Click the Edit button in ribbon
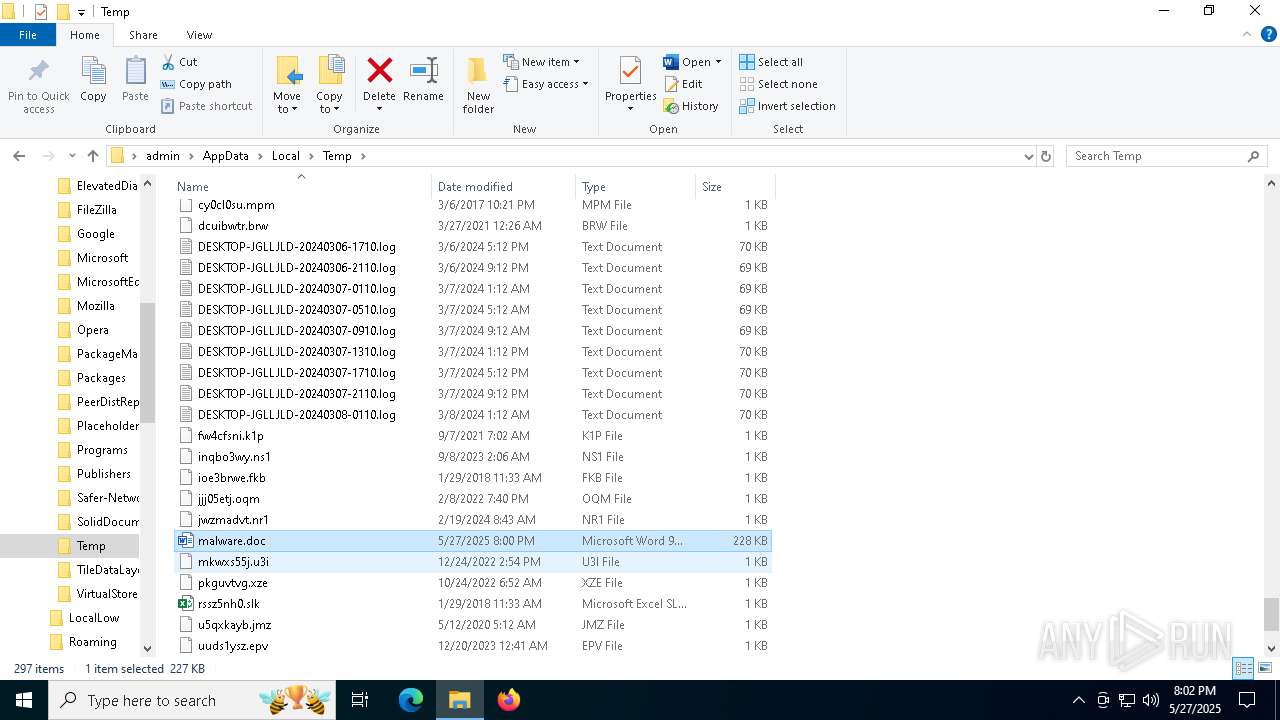 pos(683,84)
